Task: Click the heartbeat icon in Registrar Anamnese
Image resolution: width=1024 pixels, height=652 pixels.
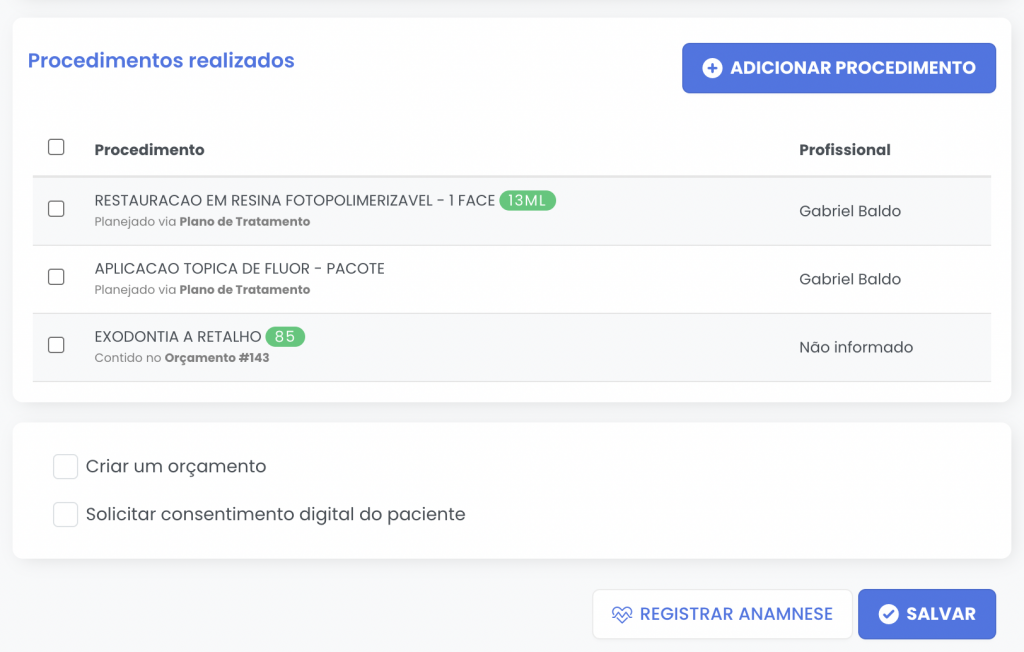Action: point(622,614)
